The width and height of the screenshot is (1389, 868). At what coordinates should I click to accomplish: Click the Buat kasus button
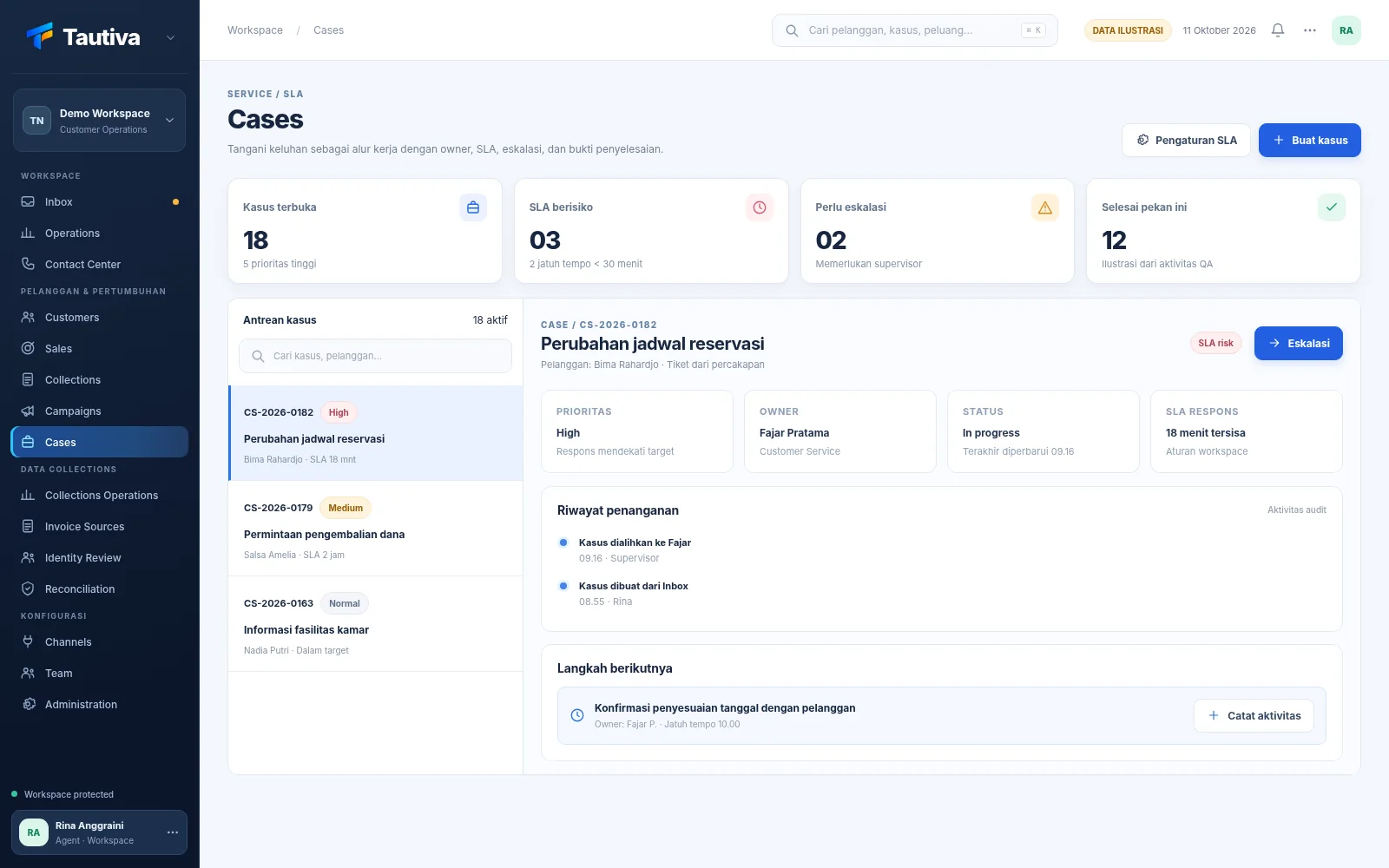tap(1310, 141)
